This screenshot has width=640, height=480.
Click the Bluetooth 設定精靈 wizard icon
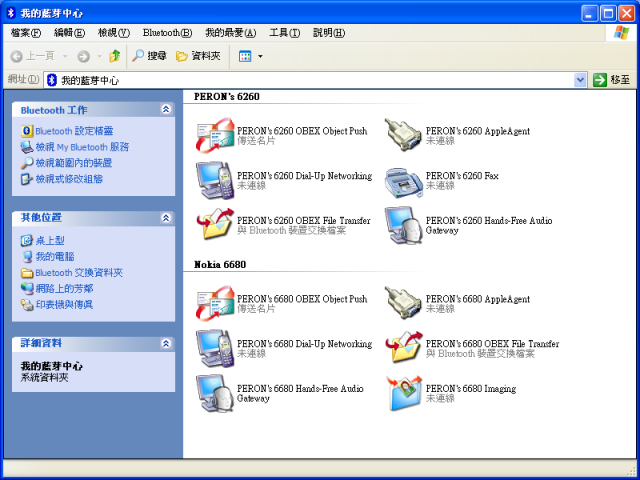(x=27, y=131)
